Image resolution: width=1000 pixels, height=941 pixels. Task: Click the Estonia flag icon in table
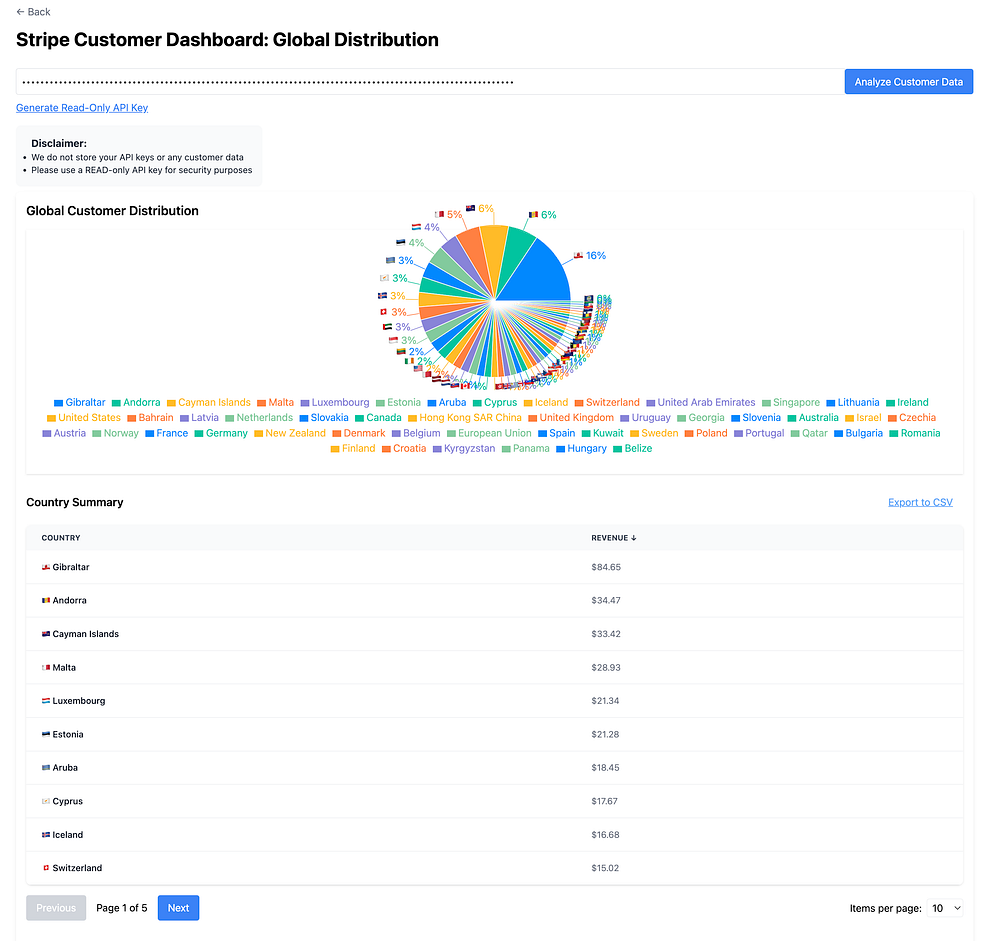pos(46,734)
